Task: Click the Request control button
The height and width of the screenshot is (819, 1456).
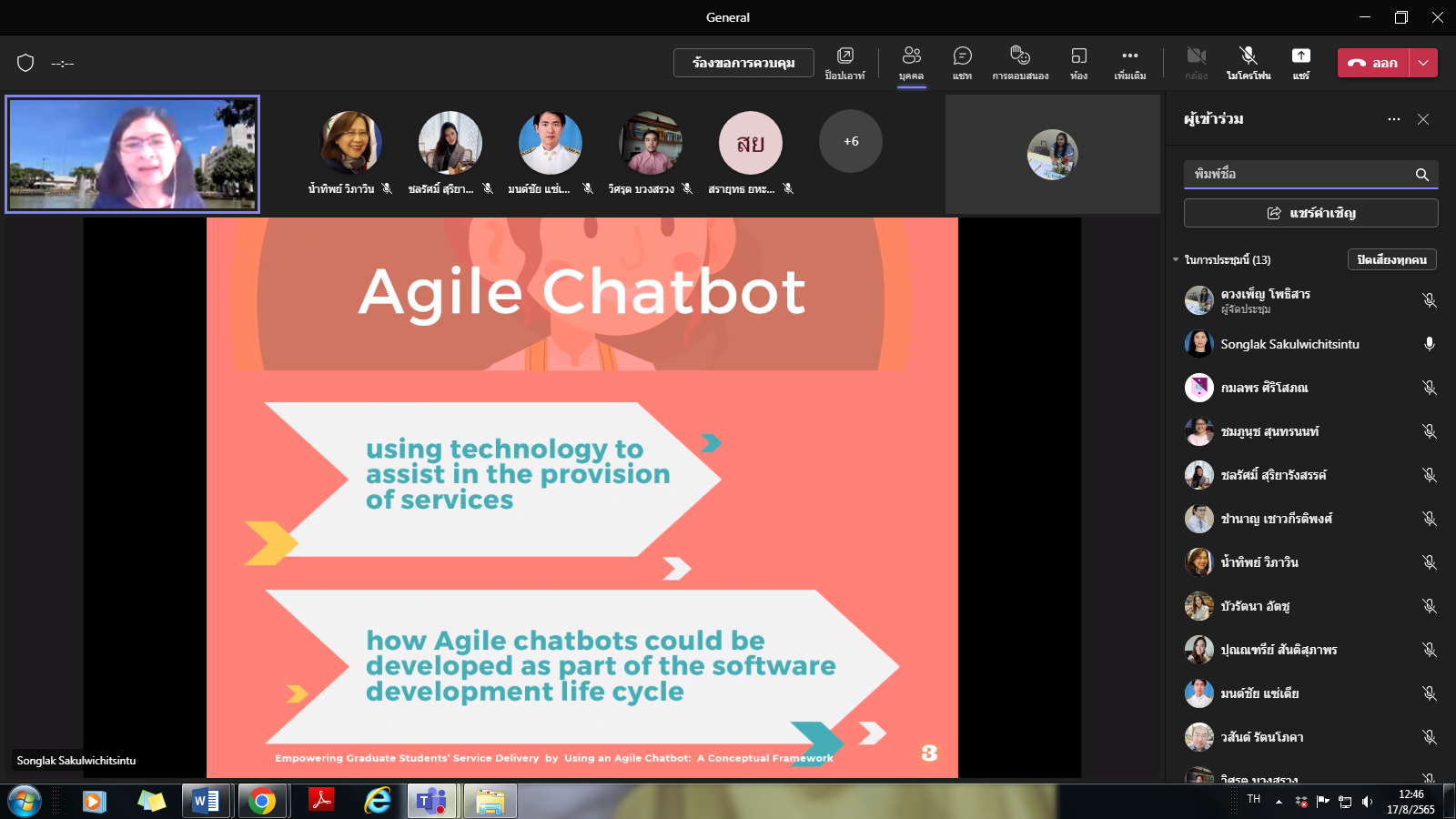Action: [743, 63]
